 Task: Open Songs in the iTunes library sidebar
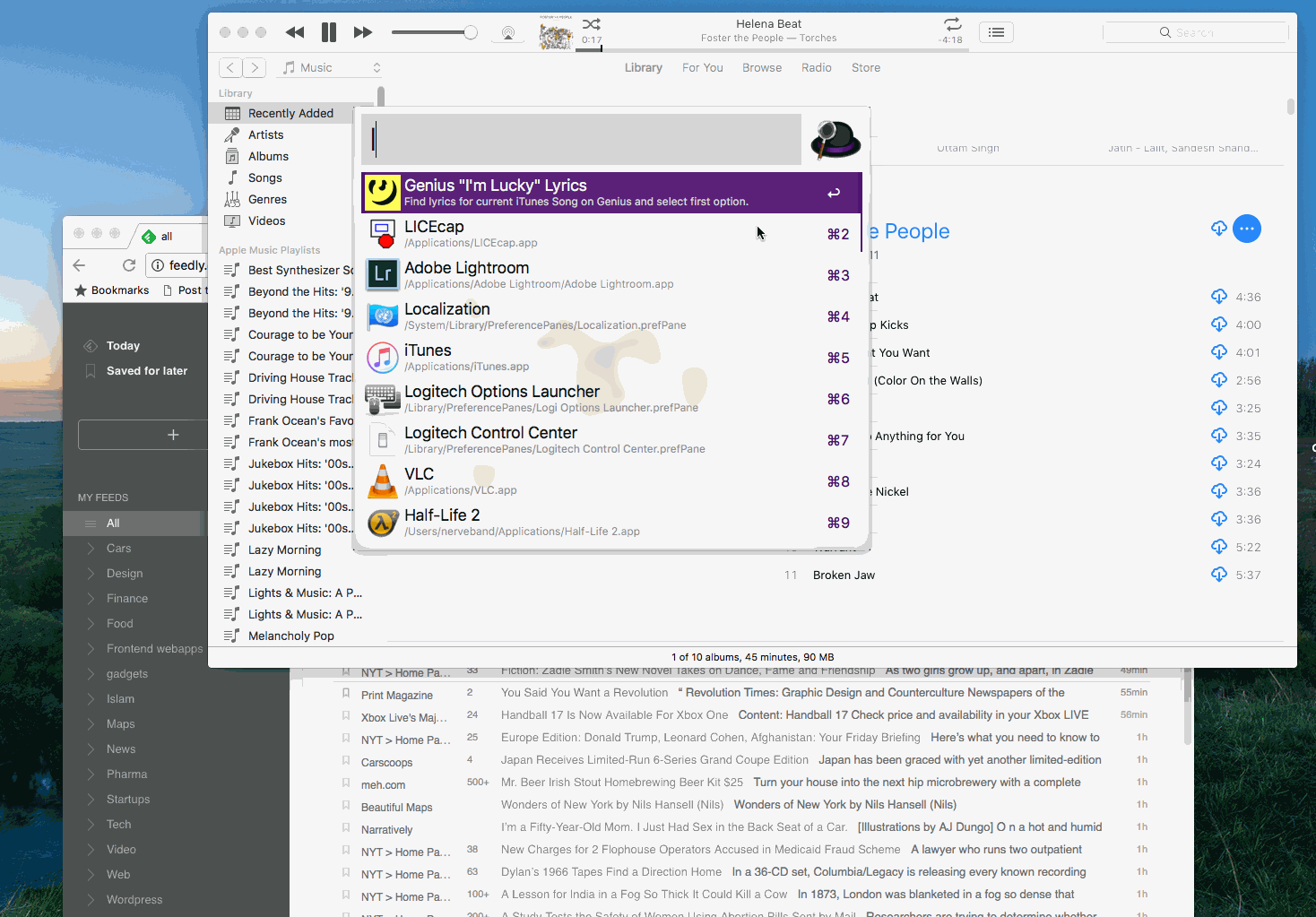coord(264,177)
